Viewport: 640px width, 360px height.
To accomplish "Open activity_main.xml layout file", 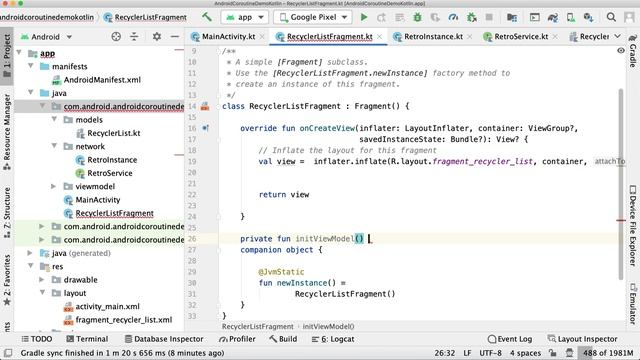I will pos(102,306).
